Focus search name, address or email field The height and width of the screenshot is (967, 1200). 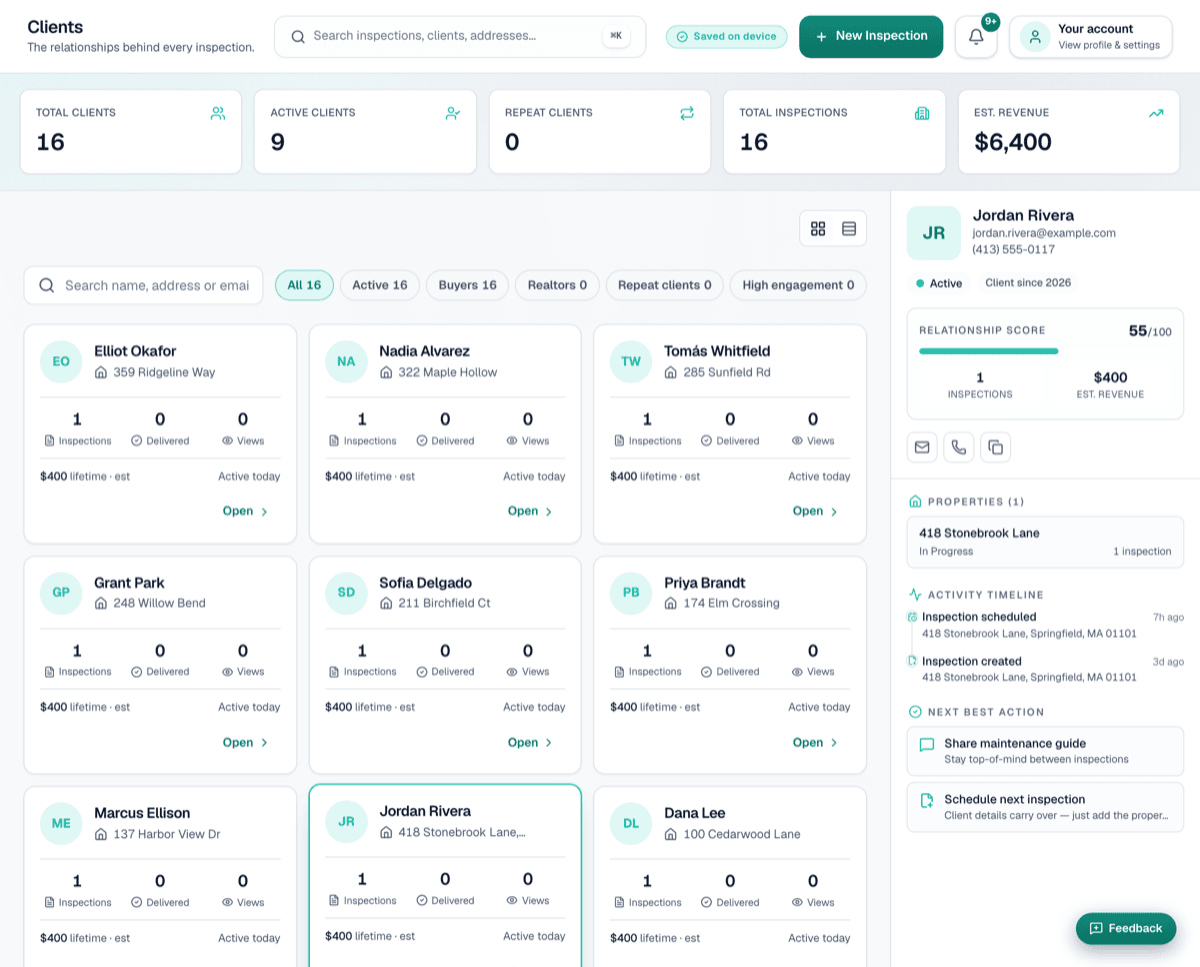coord(143,285)
